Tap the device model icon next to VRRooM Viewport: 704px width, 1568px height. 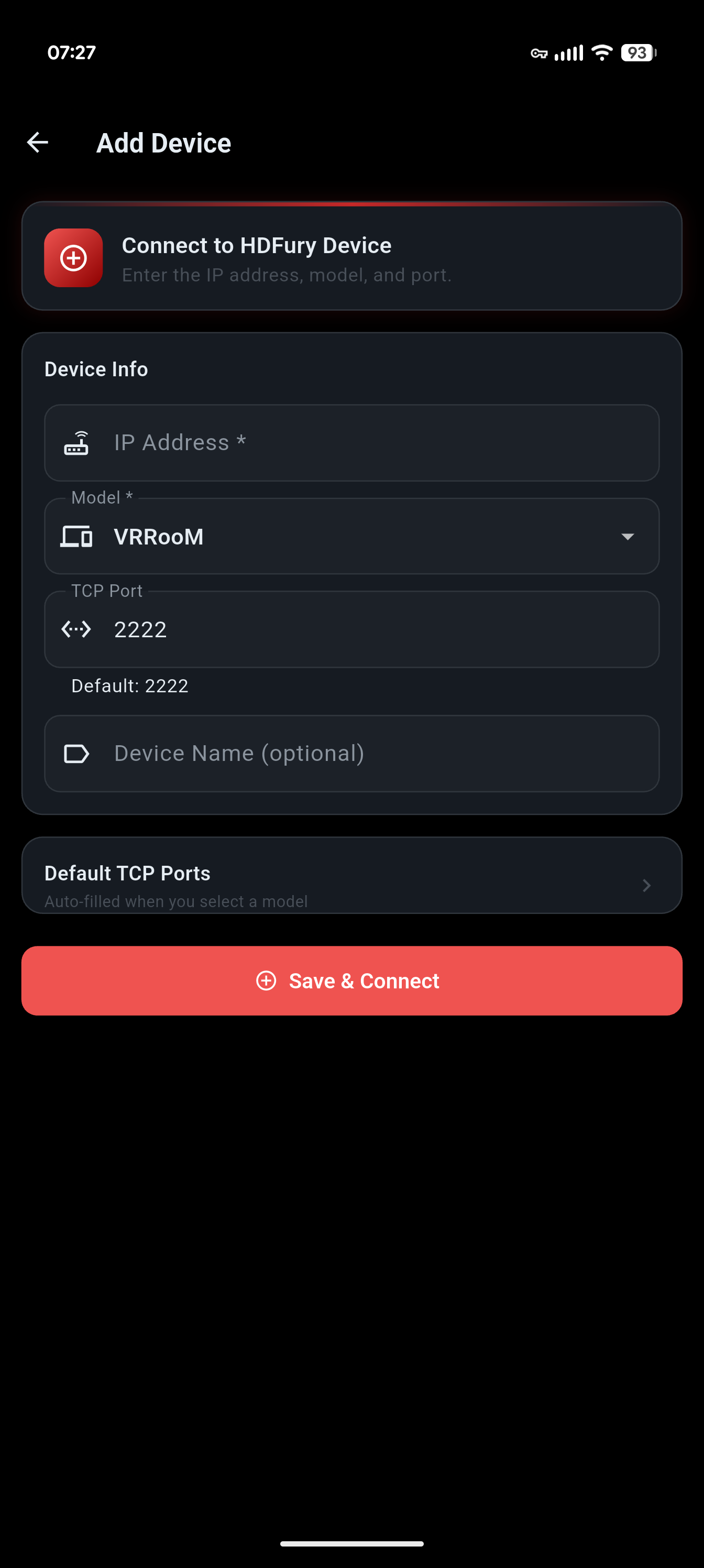[x=76, y=536]
